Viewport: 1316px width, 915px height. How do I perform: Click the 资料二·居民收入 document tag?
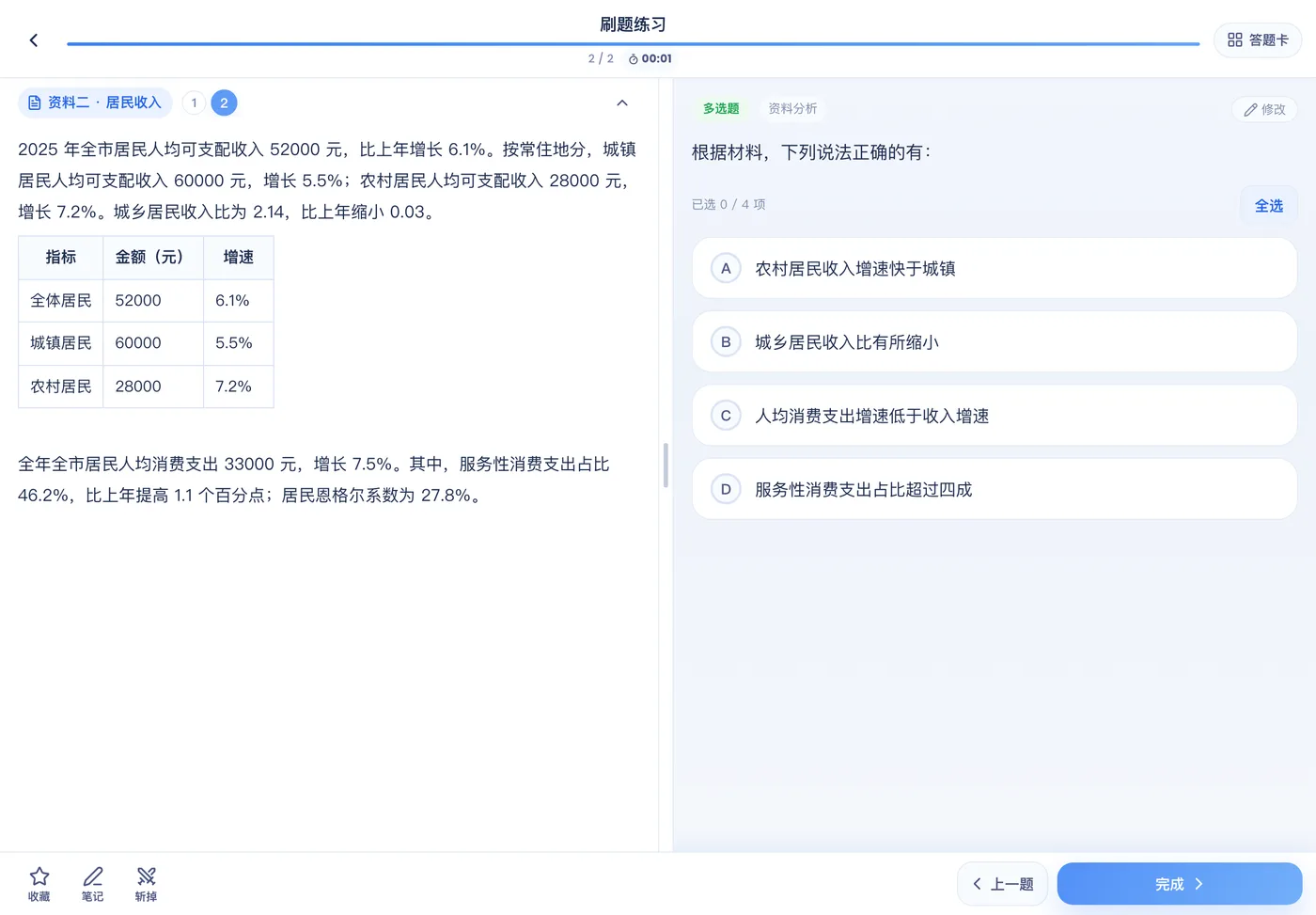pos(95,103)
